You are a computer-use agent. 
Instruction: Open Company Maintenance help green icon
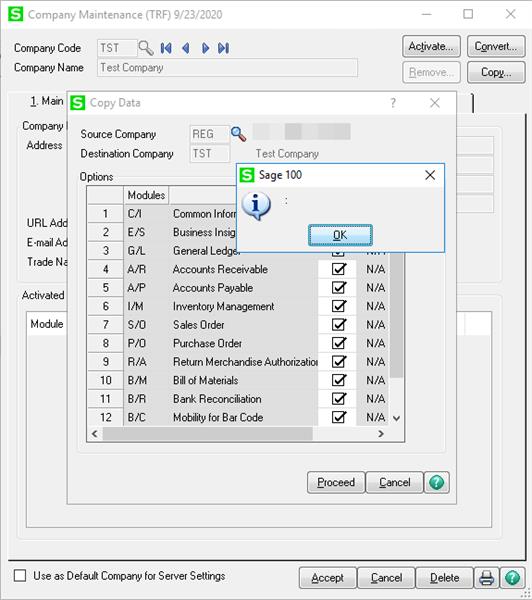pos(512,578)
